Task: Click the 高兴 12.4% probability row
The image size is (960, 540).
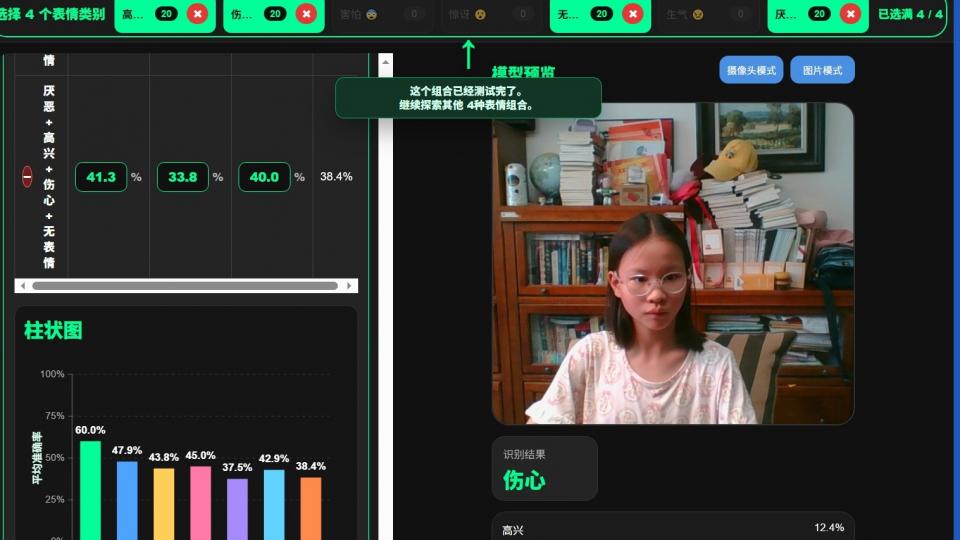Action: 673,529
